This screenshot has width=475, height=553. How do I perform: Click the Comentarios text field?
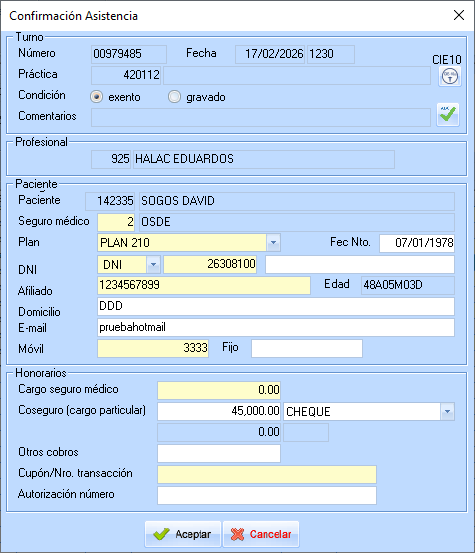[x=261, y=117]
